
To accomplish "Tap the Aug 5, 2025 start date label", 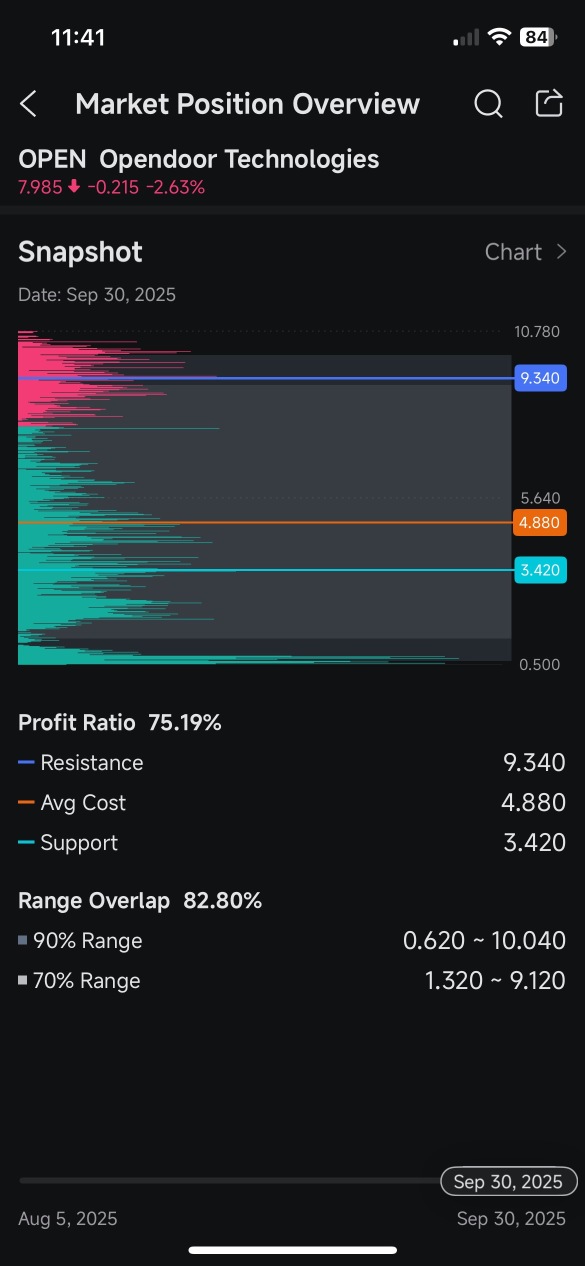I will (x=68, y=1218).
